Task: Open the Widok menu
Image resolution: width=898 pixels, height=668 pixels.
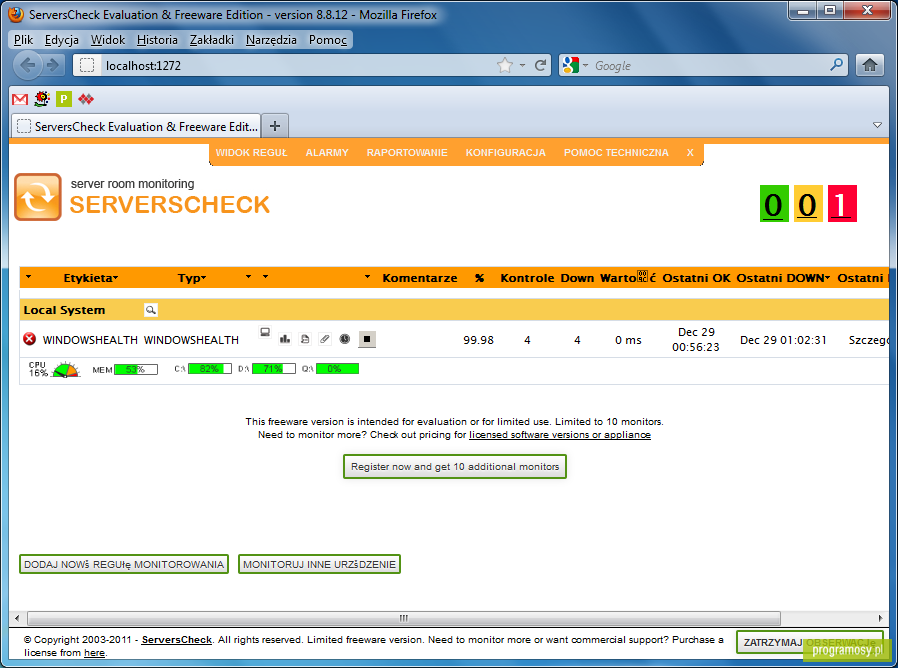Action: pos(108,40)
